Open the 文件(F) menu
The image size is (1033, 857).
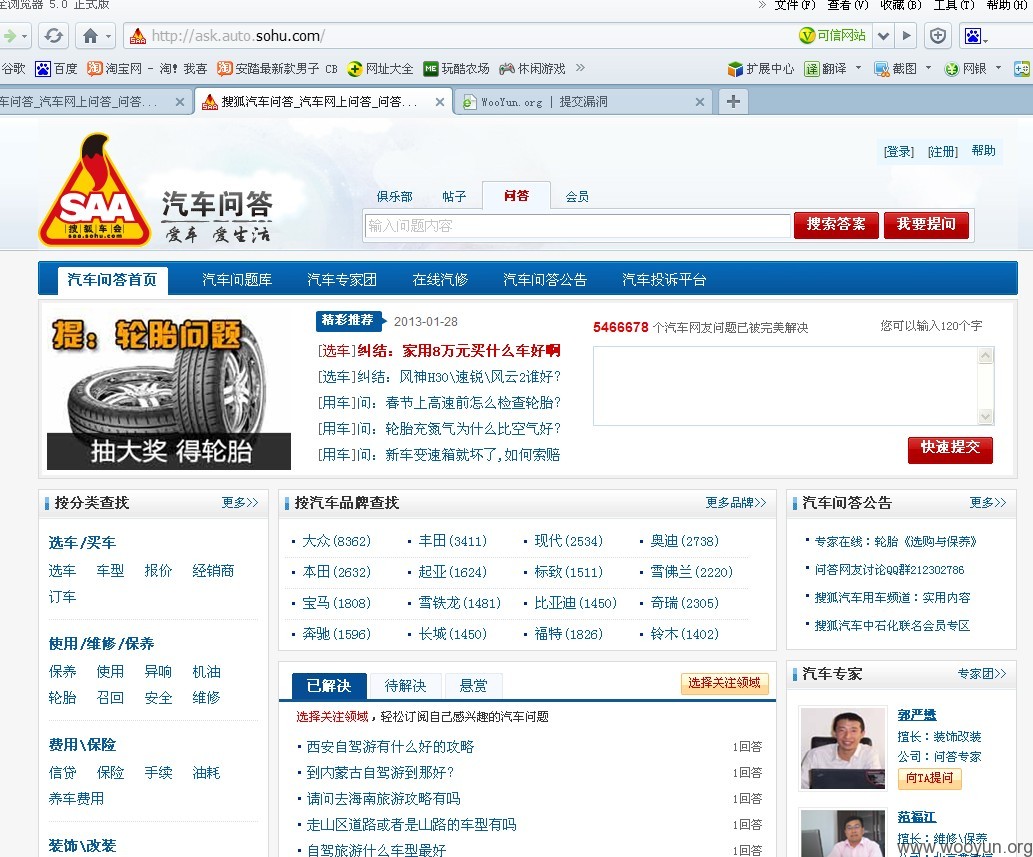[x=795, y=5]
